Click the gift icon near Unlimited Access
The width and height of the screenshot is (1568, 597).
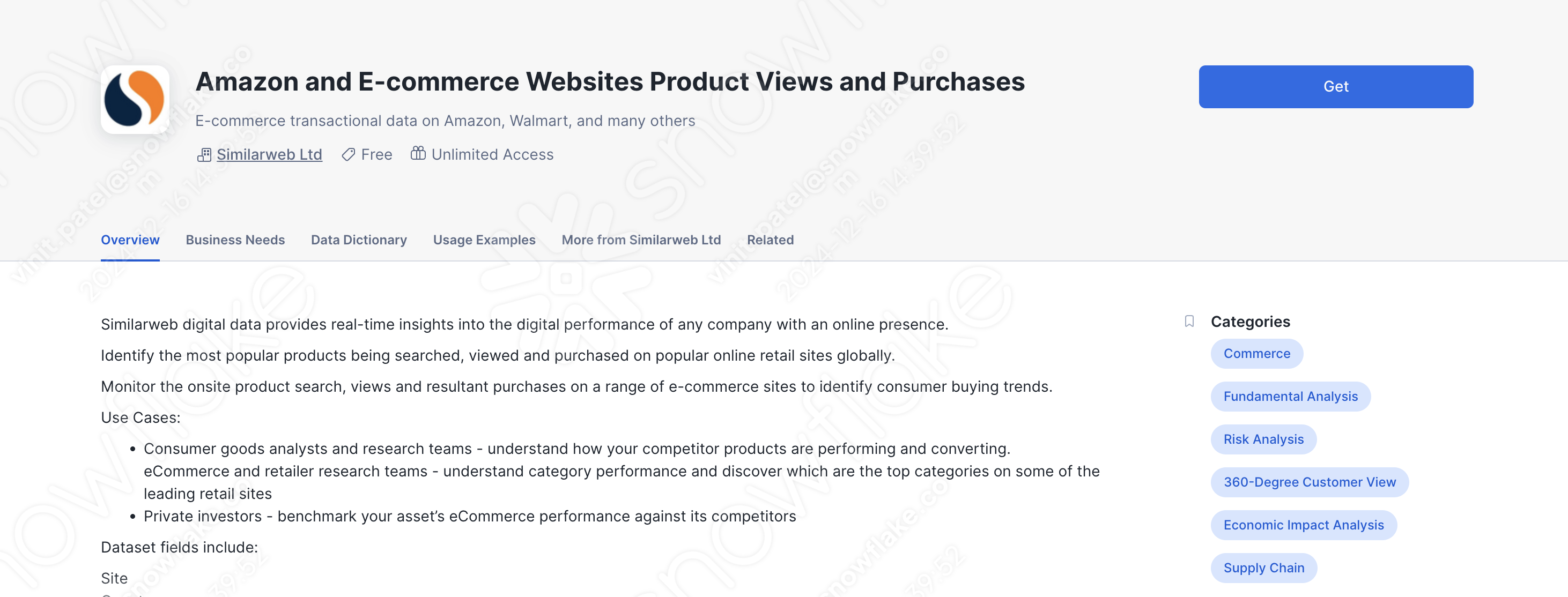click(419, 154)
